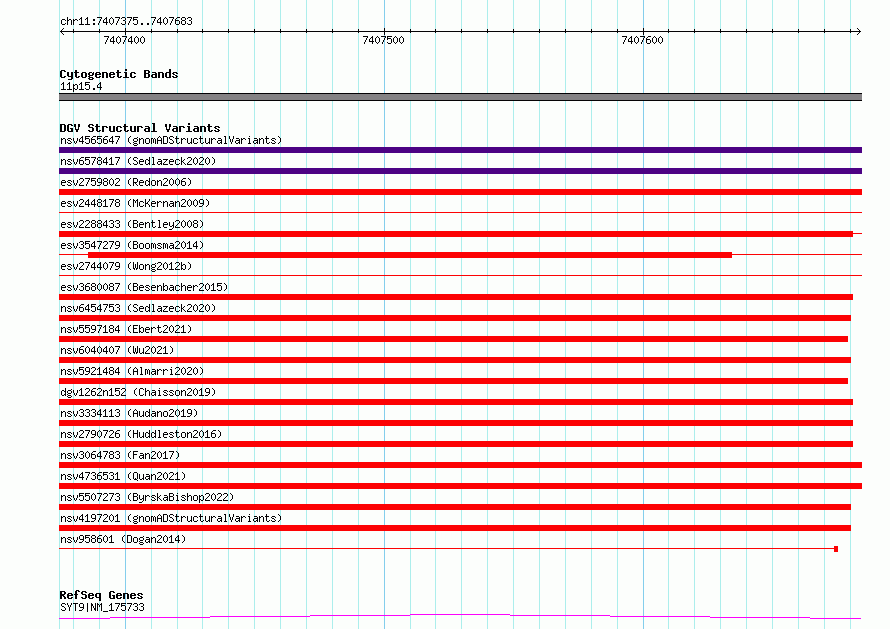Click the esv2448178 McKernan2009 label

pyautogui.click(x=135, y=203)
